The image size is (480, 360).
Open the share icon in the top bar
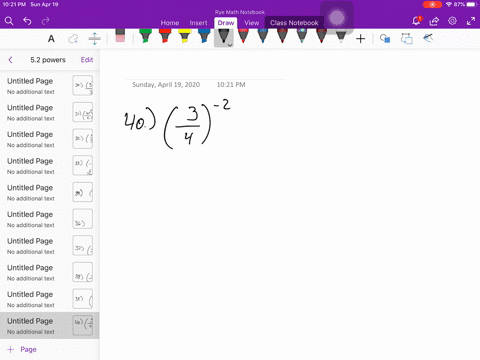434,21
